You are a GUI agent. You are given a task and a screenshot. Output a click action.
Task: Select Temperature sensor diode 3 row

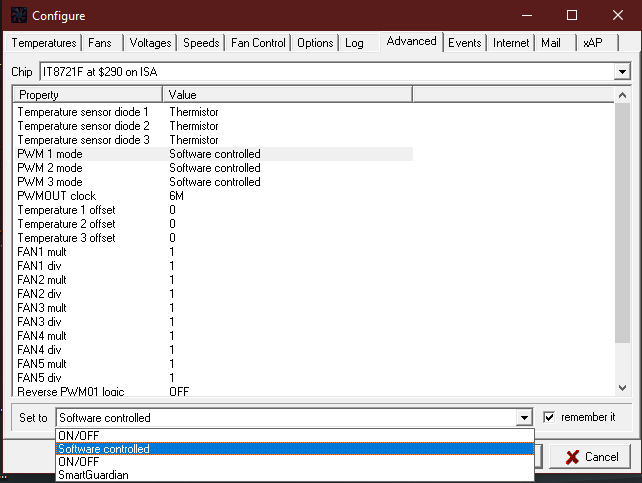214,140
